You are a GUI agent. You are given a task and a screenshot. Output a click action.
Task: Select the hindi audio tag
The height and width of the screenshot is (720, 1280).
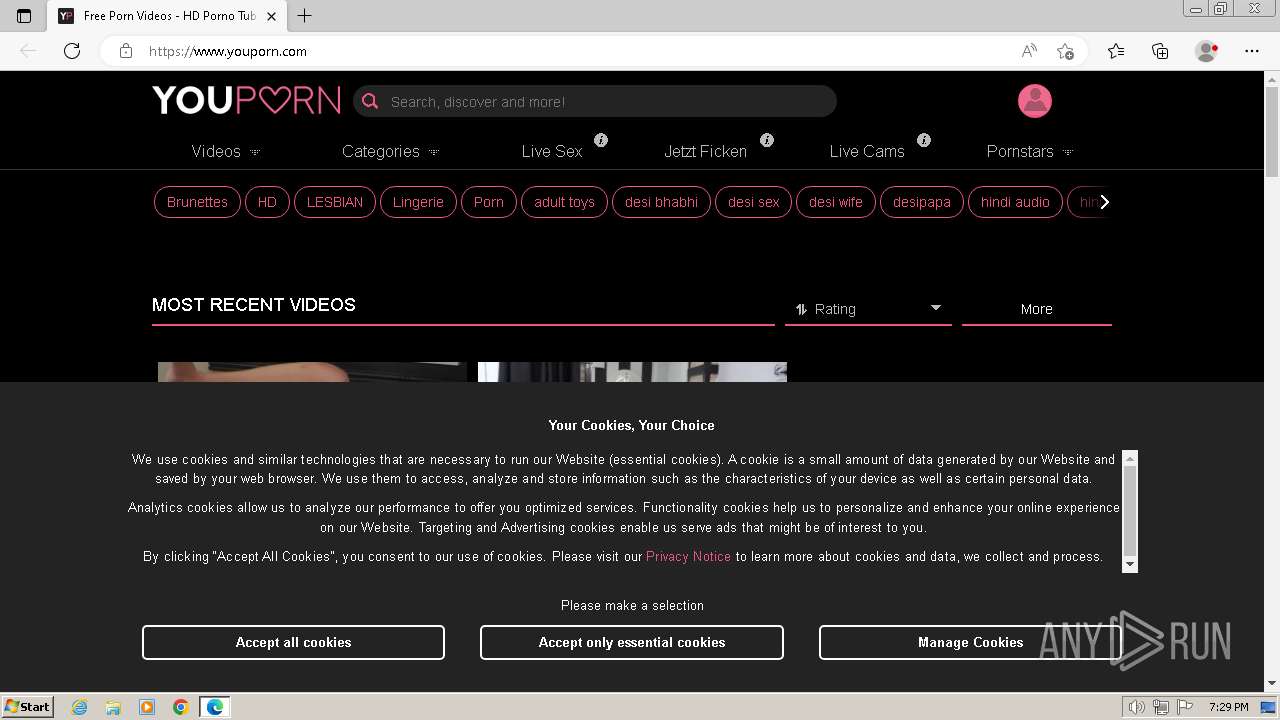(1015, 202)
